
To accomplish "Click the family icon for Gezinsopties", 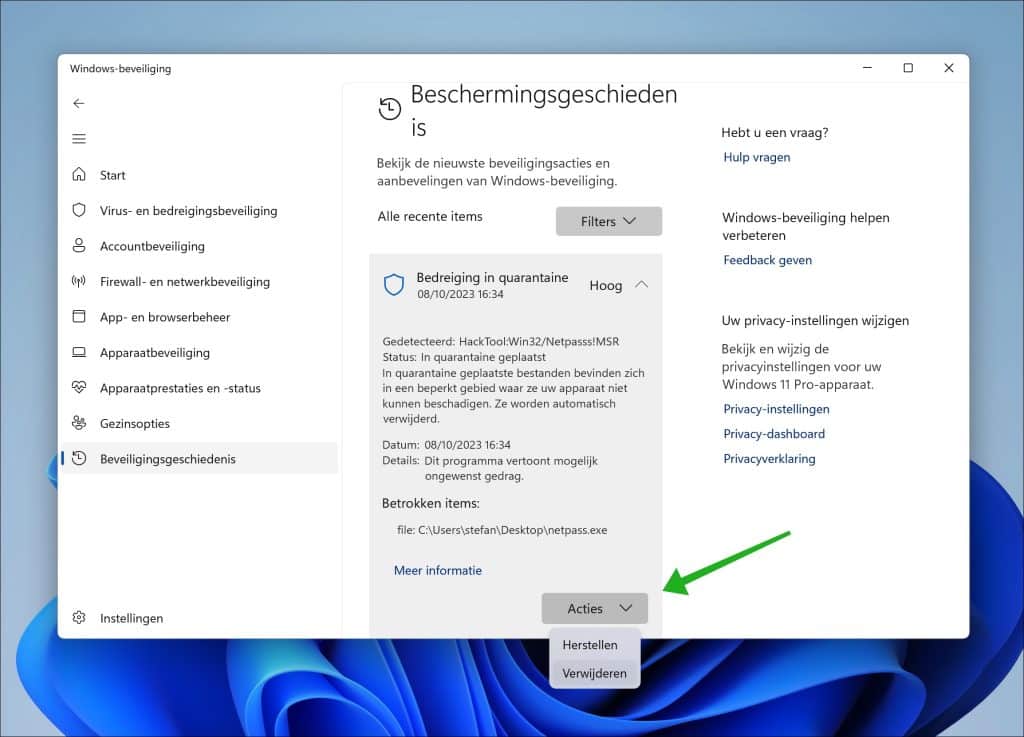I will pos(79,423).
